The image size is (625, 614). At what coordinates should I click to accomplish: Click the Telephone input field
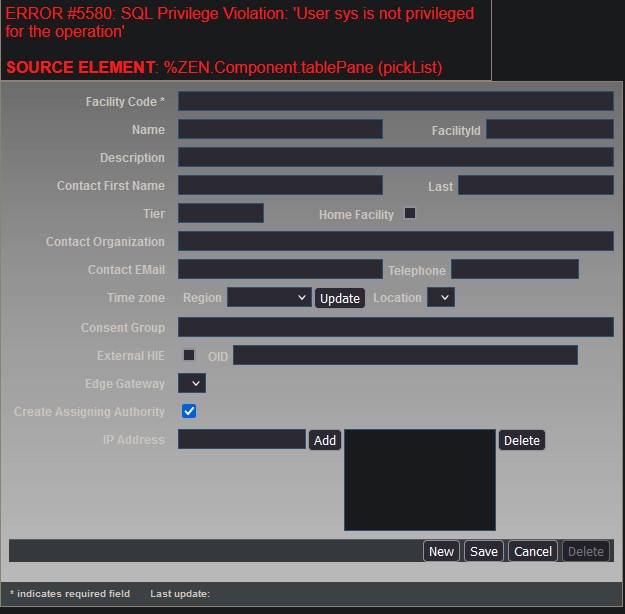tap(514, 269)
